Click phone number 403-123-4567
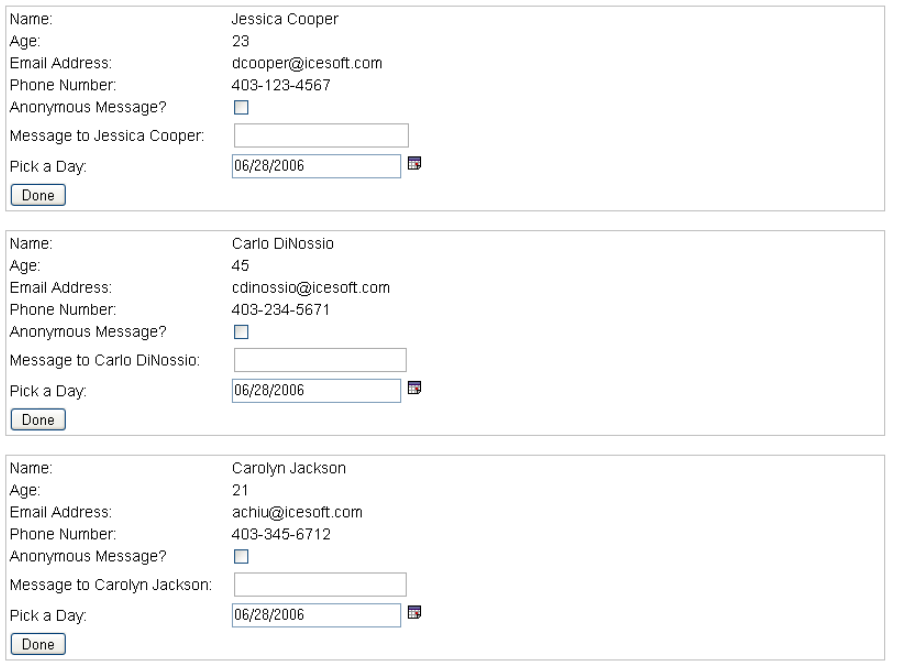The image size is (897, 663). (280, 85)
